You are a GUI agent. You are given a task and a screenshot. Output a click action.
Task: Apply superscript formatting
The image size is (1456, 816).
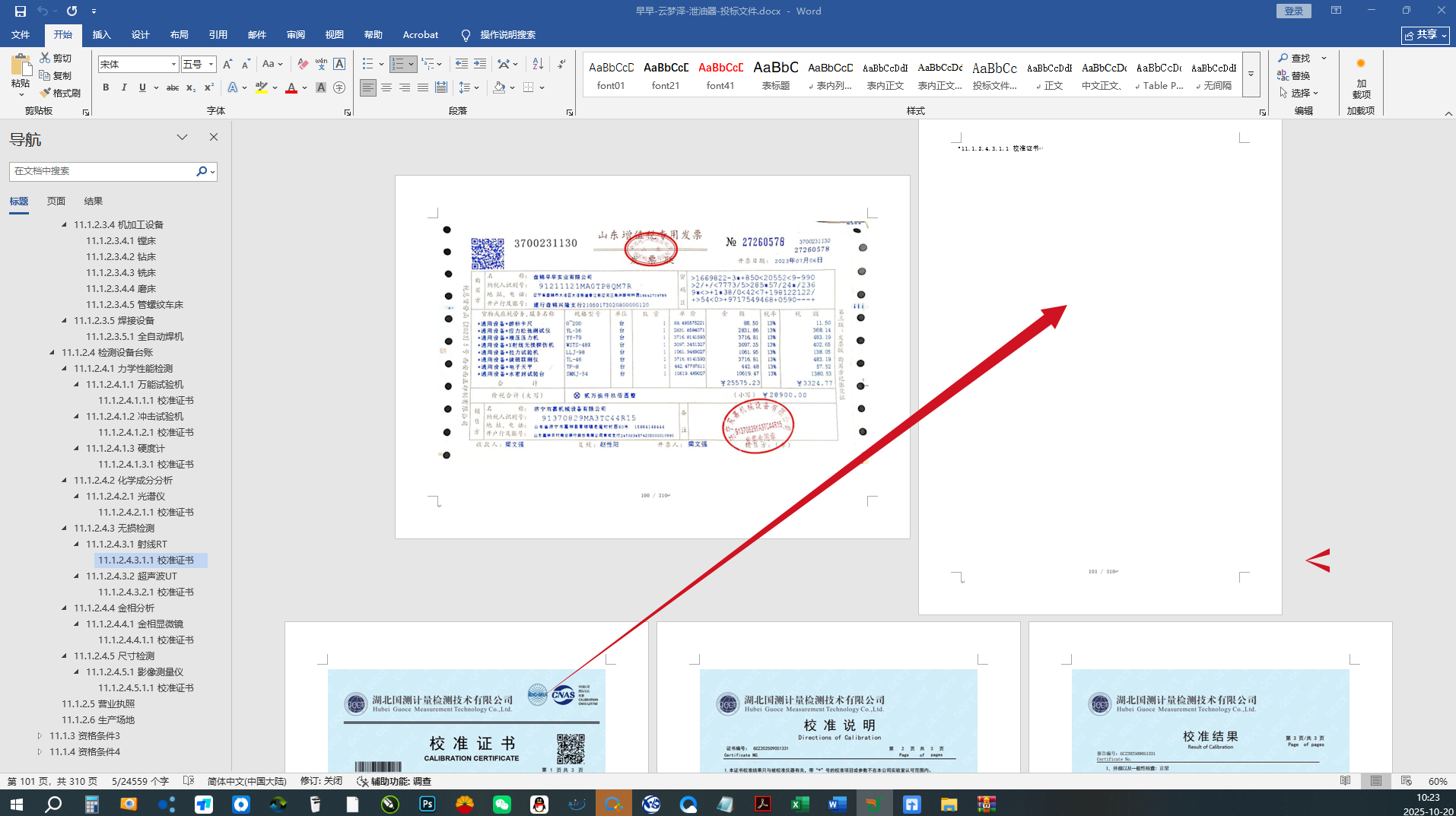(209, 87)
